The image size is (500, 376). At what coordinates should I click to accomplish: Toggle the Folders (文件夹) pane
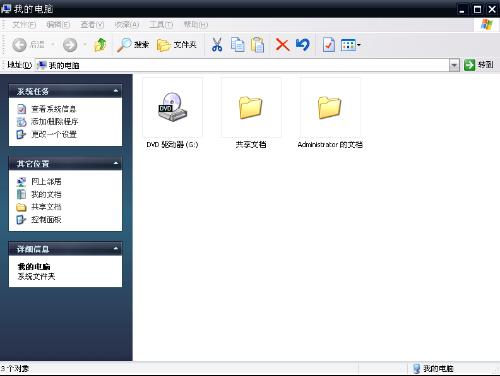click(177, 45)
